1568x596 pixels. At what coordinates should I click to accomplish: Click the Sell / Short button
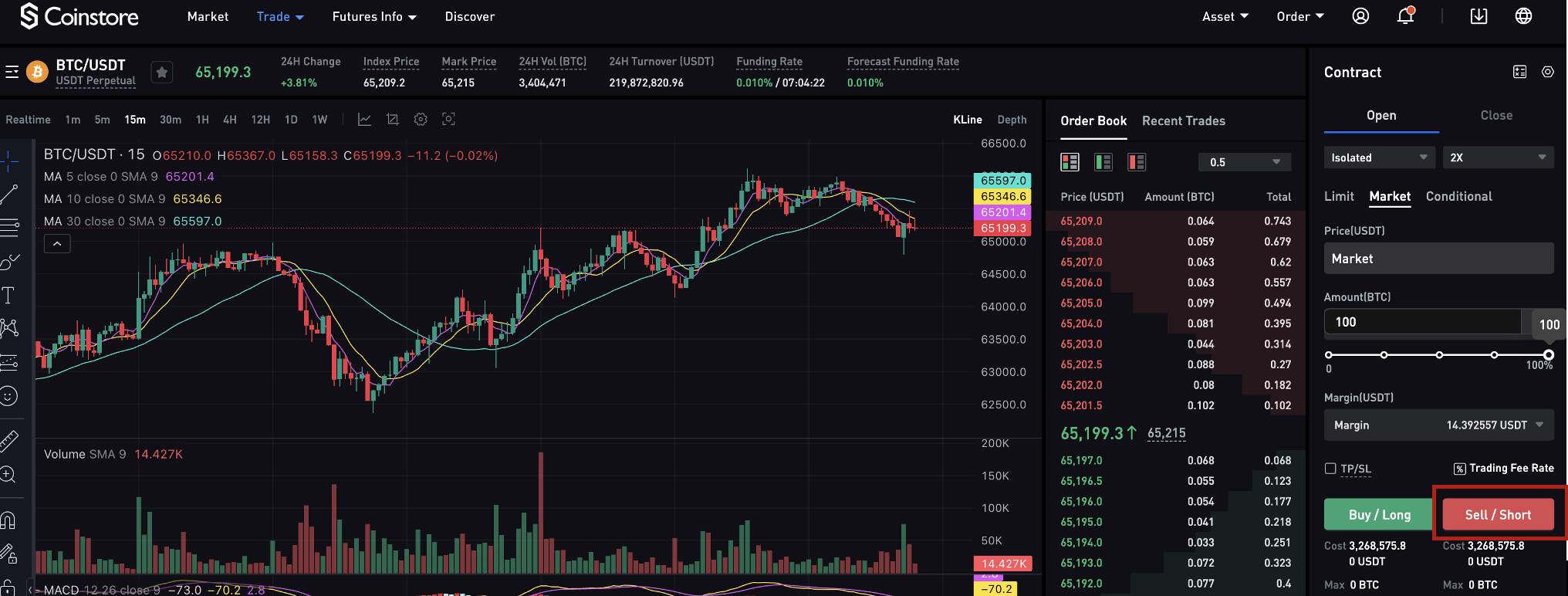point(1499,514)
